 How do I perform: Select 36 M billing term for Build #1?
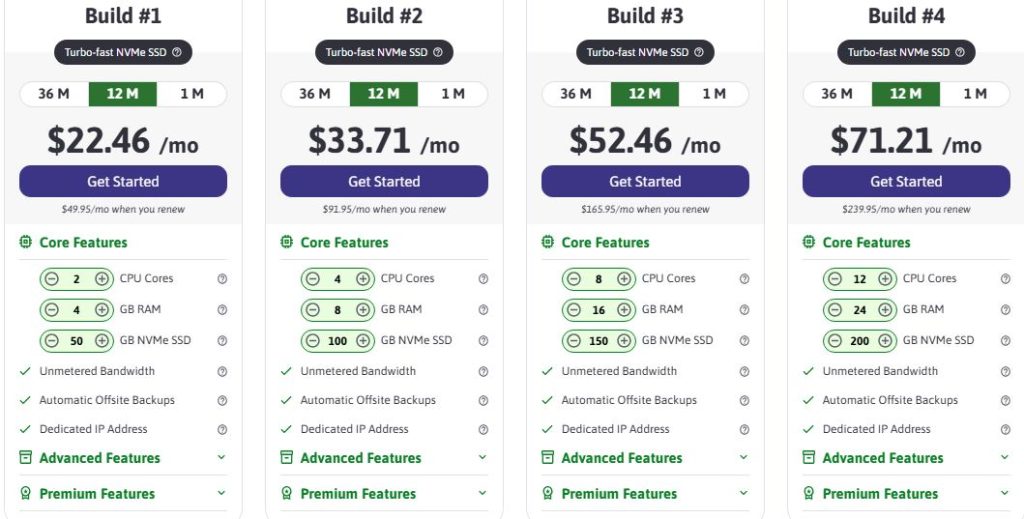tap(54, 94)
